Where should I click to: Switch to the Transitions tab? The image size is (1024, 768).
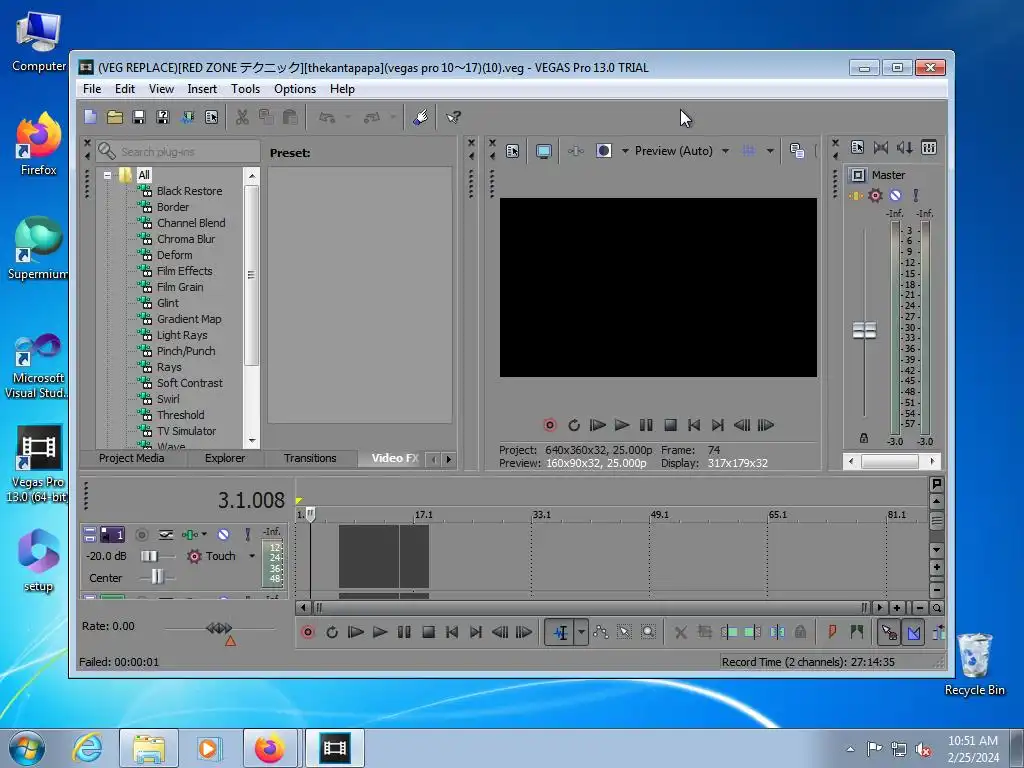pos(310,458)
